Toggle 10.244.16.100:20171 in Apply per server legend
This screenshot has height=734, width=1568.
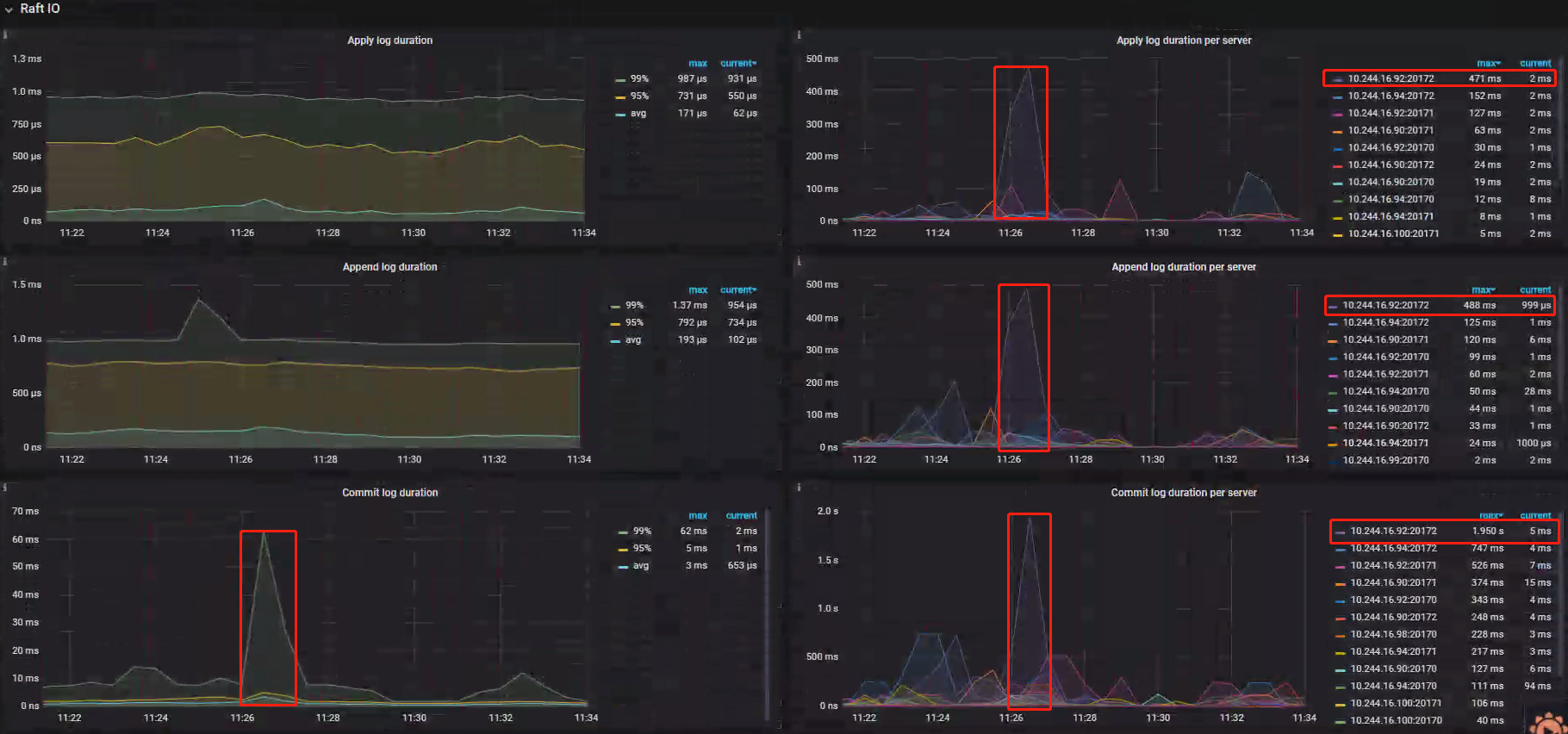[1393, 234]
